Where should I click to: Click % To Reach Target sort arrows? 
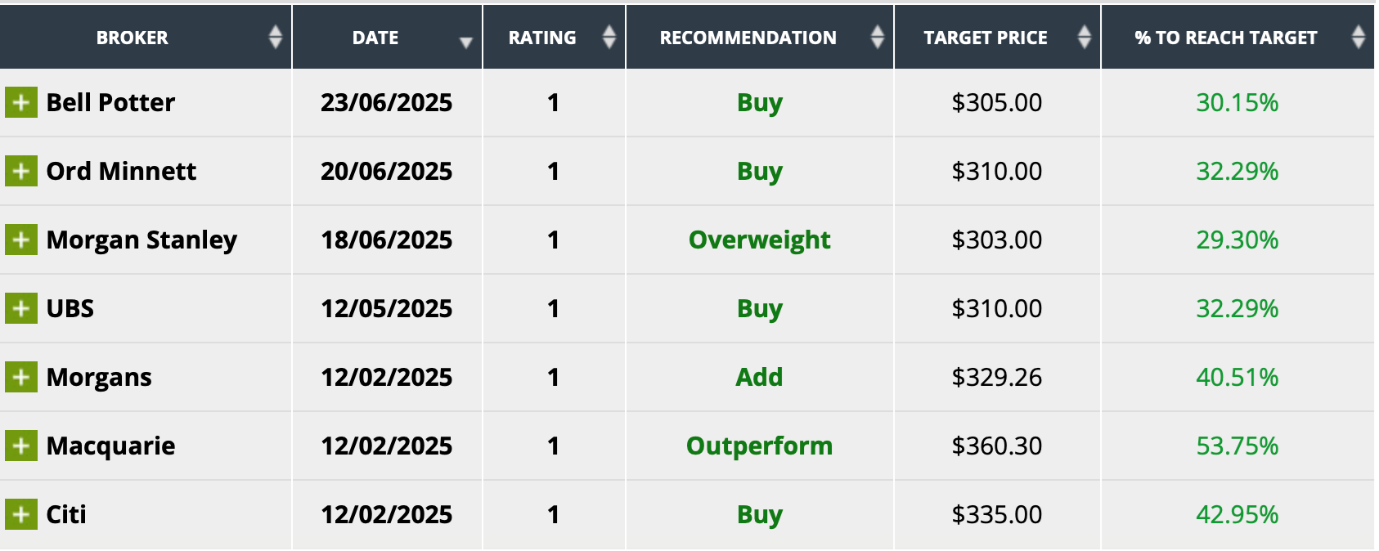pos(1357,38)
